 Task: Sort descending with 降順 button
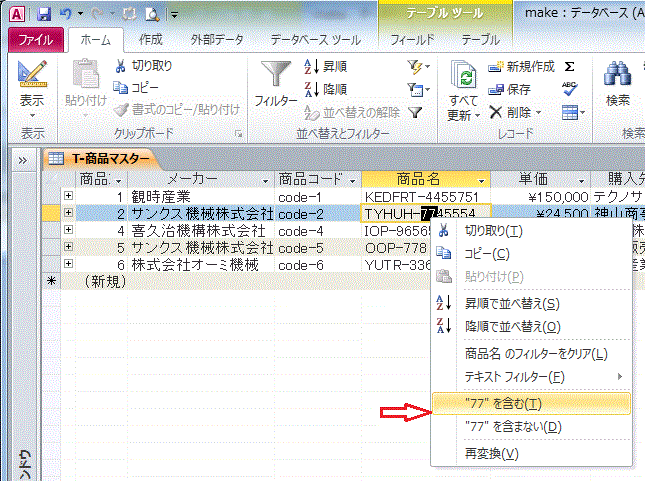click(x=326, y=89)
